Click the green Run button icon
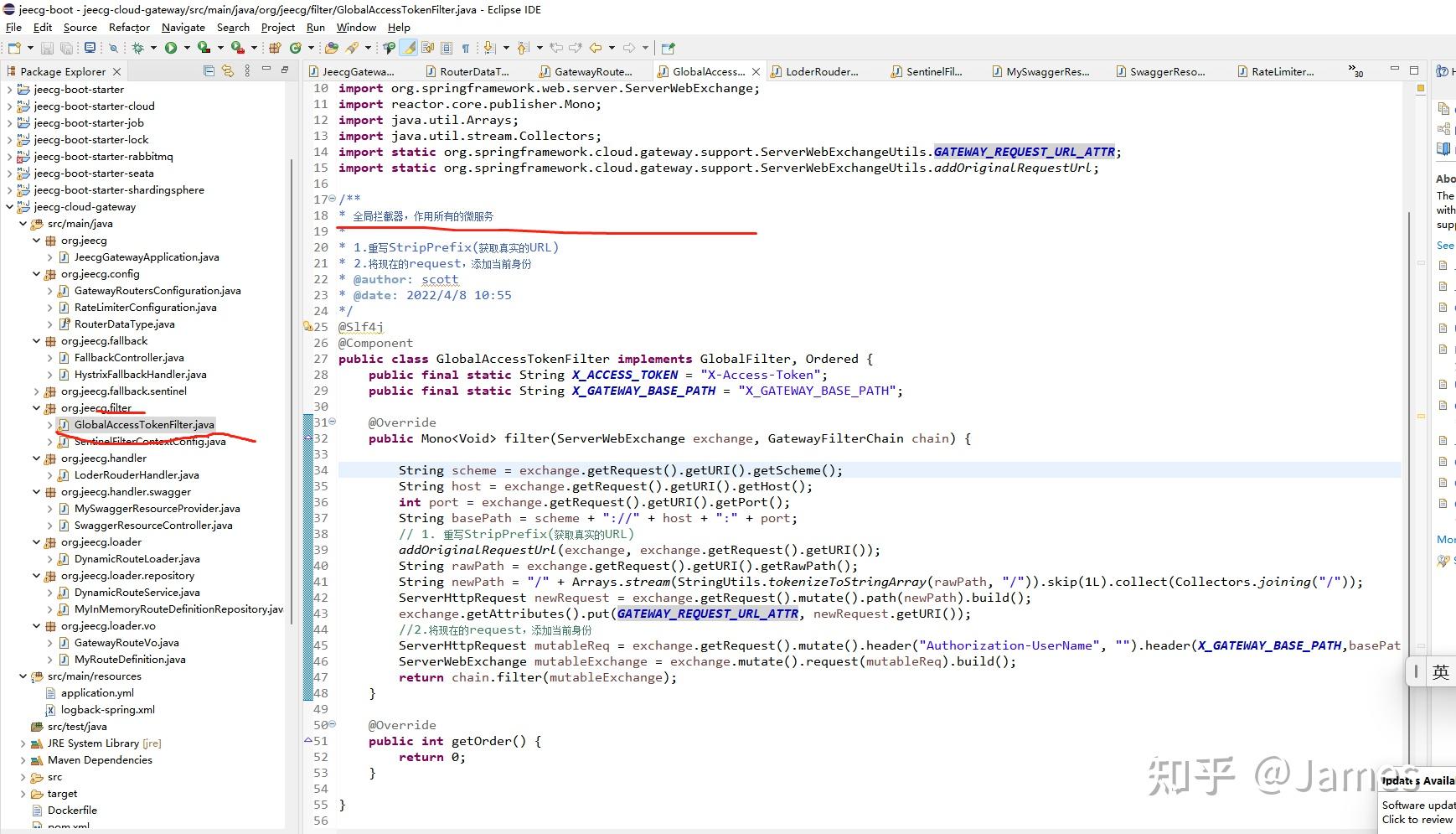The height and width of the screenshot is (834, 1456). [171, 48]
